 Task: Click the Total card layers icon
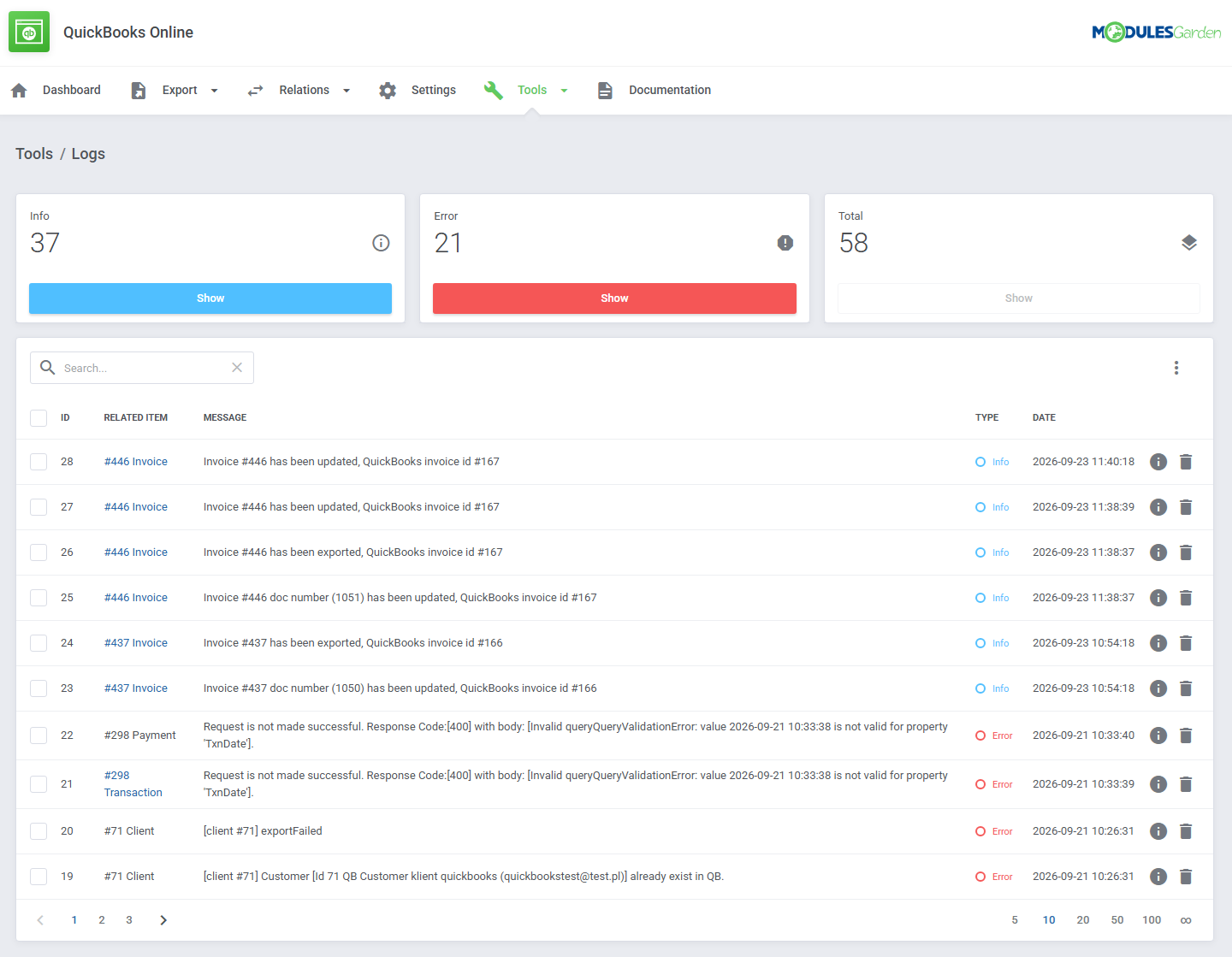[1189, 243]
